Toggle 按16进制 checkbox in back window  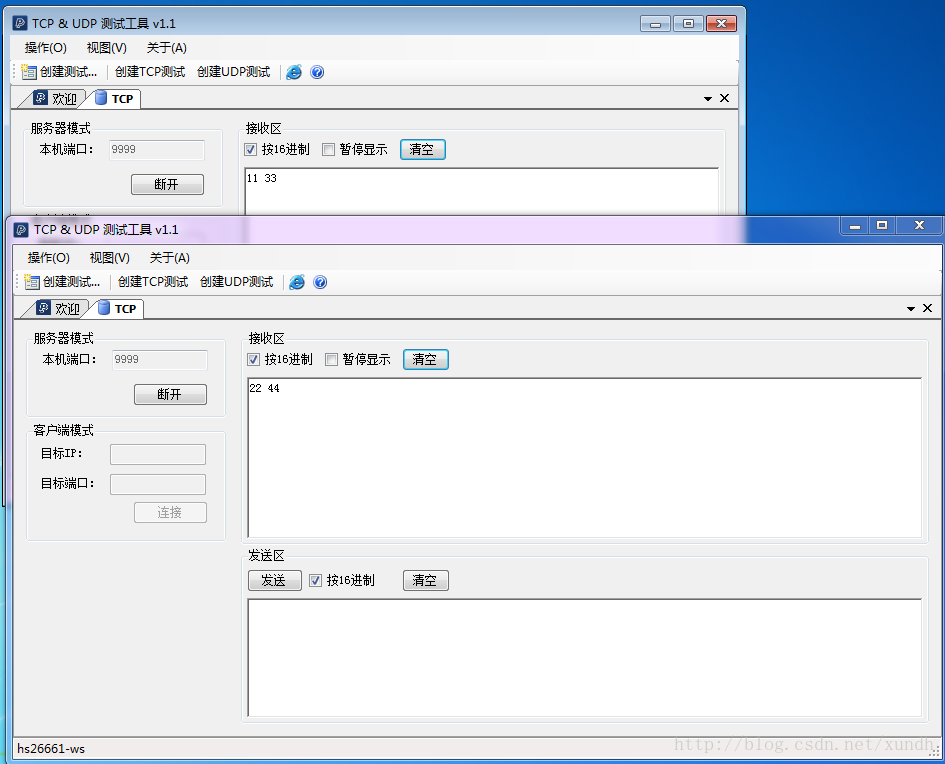(x=251, y=149)
